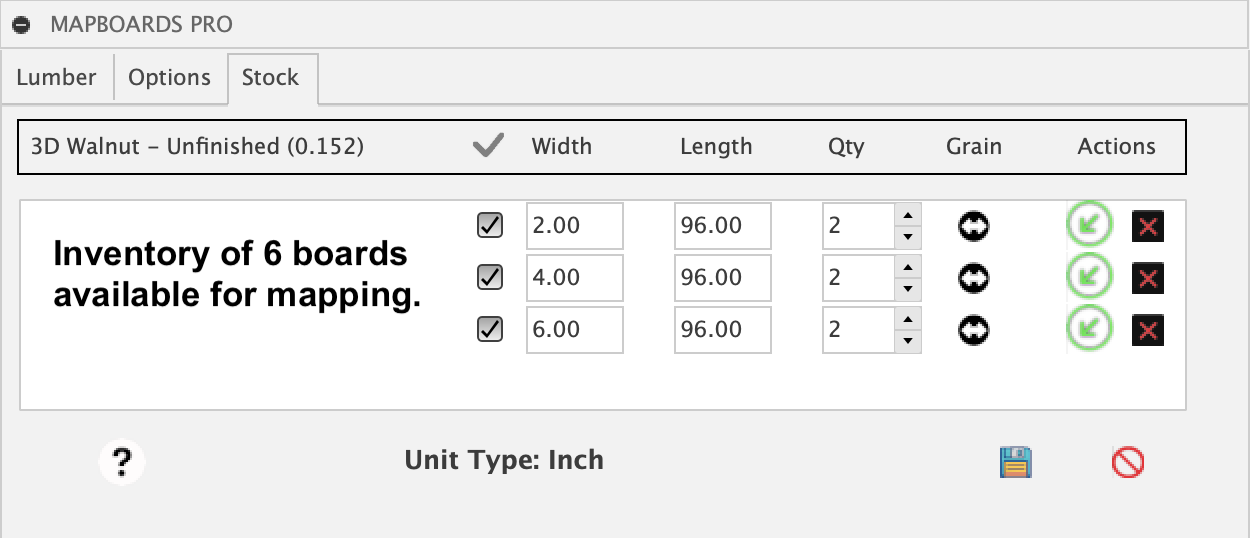
Task: Toggle grain direction for the 2.00 board
Action: tap(973, 227)
